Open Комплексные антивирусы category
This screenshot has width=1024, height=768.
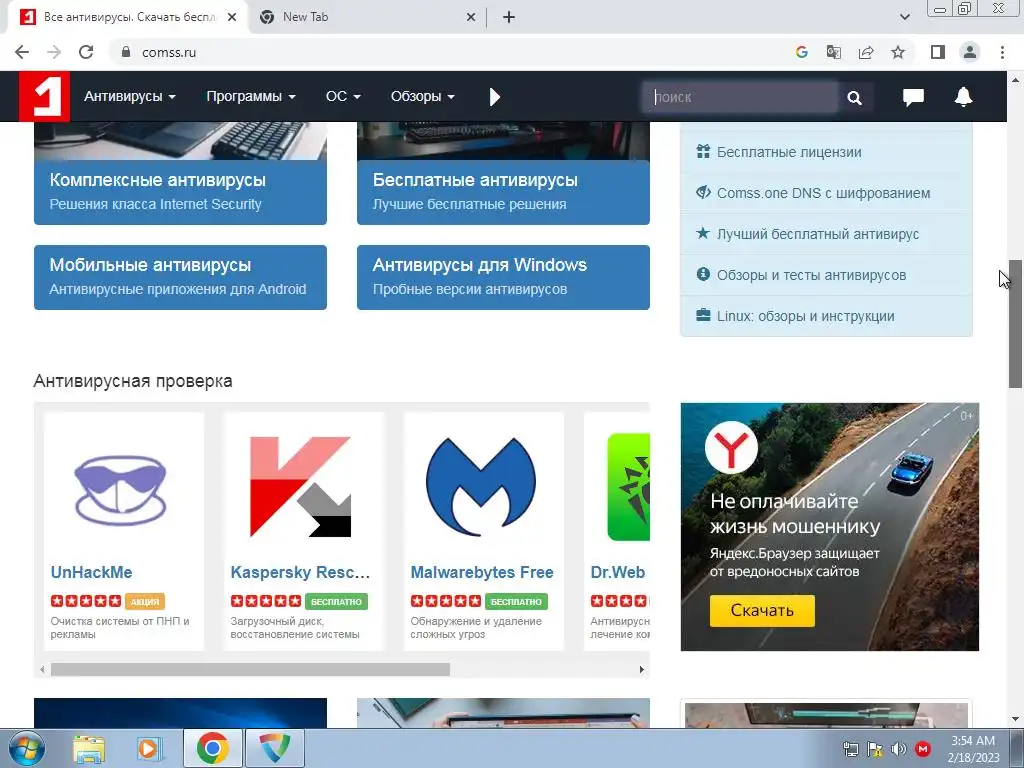tap(180, 191)
